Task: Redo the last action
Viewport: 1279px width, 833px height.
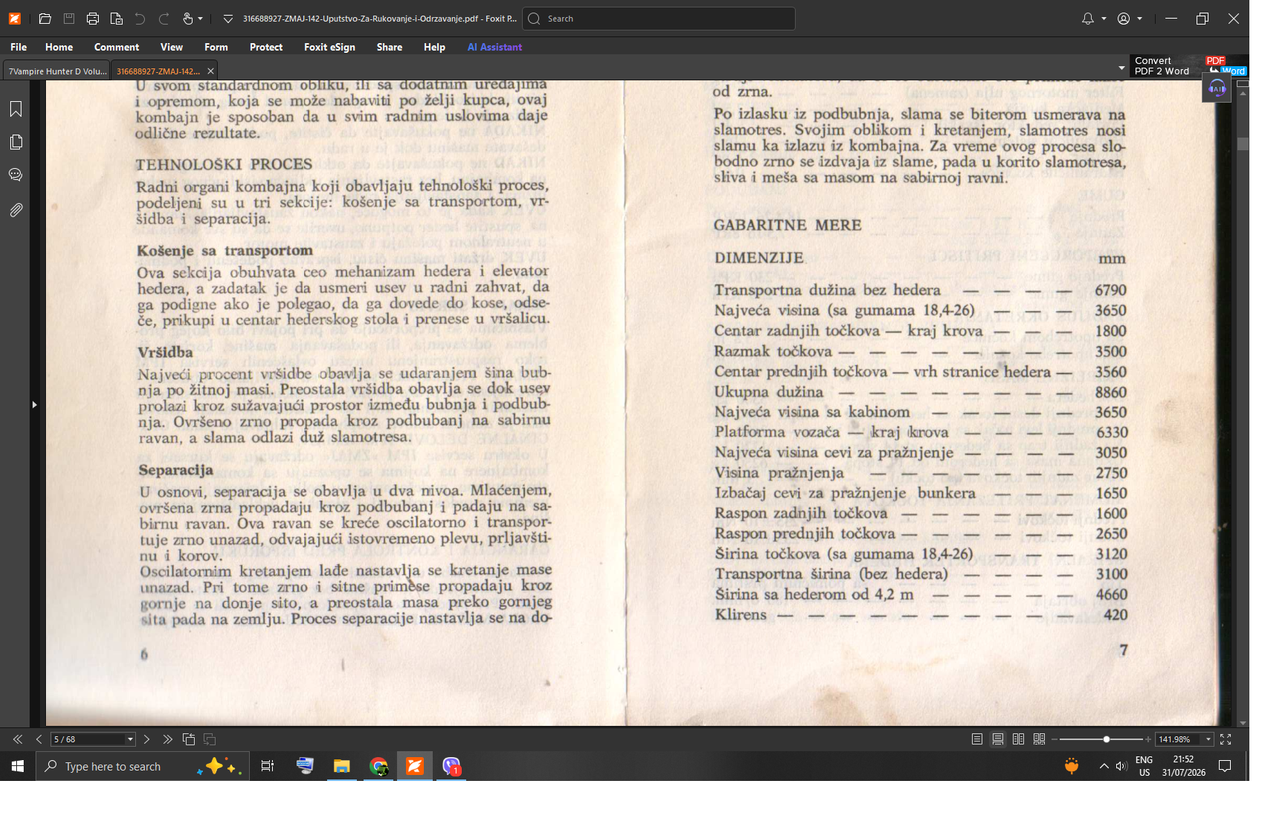Action: pos(163,18)
